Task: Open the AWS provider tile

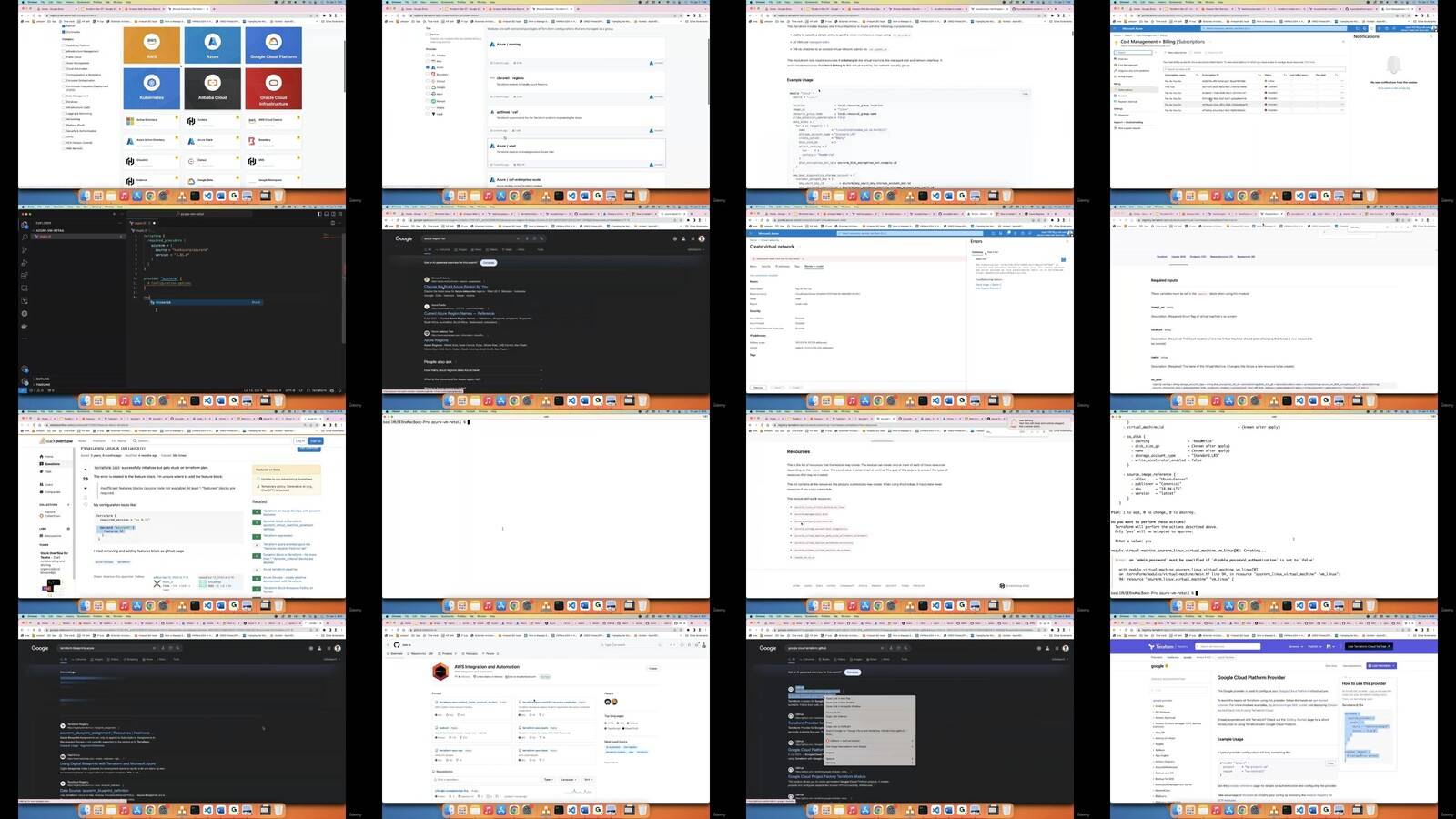Action: [152, 45]
